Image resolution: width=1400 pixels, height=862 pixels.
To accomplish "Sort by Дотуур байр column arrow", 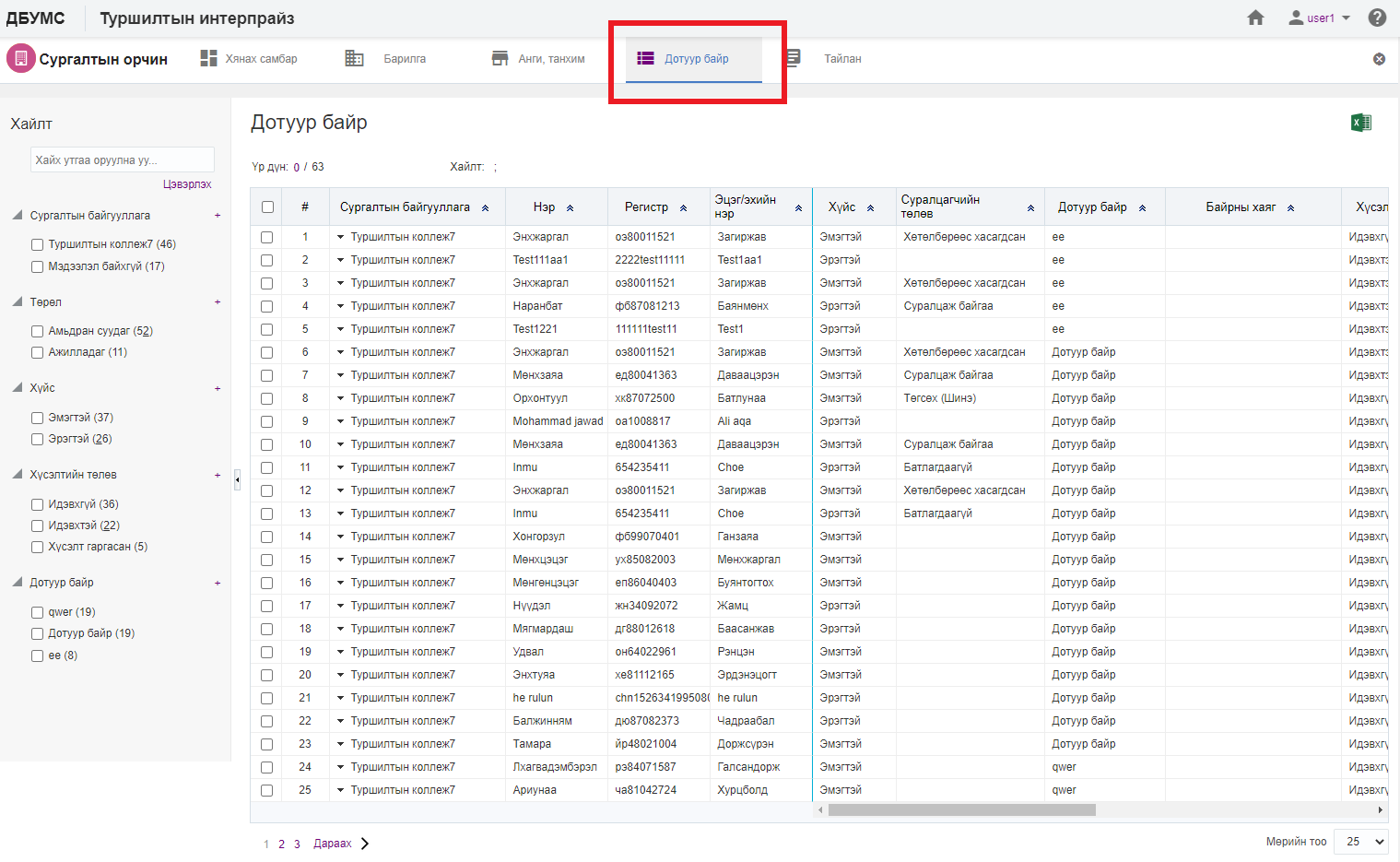I will pyautogui.click(x=1142, y=208).
